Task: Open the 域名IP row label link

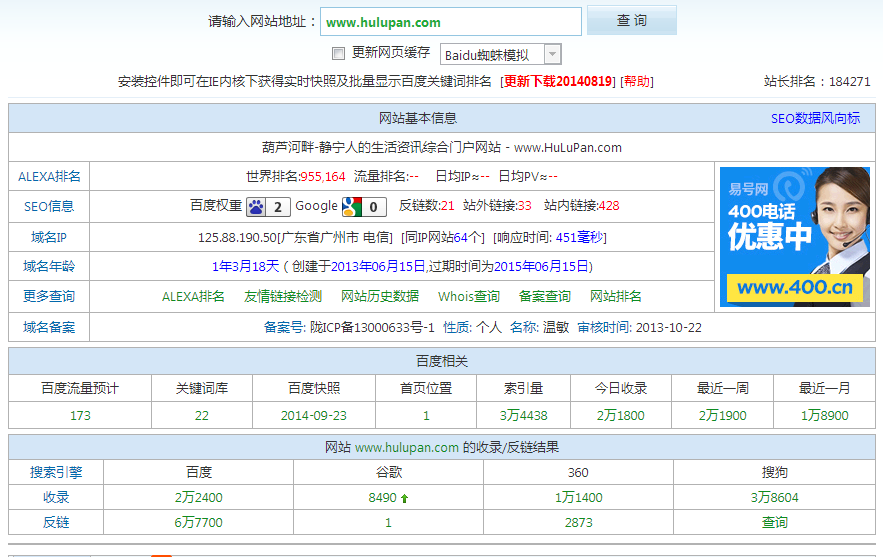Action: 49,237
